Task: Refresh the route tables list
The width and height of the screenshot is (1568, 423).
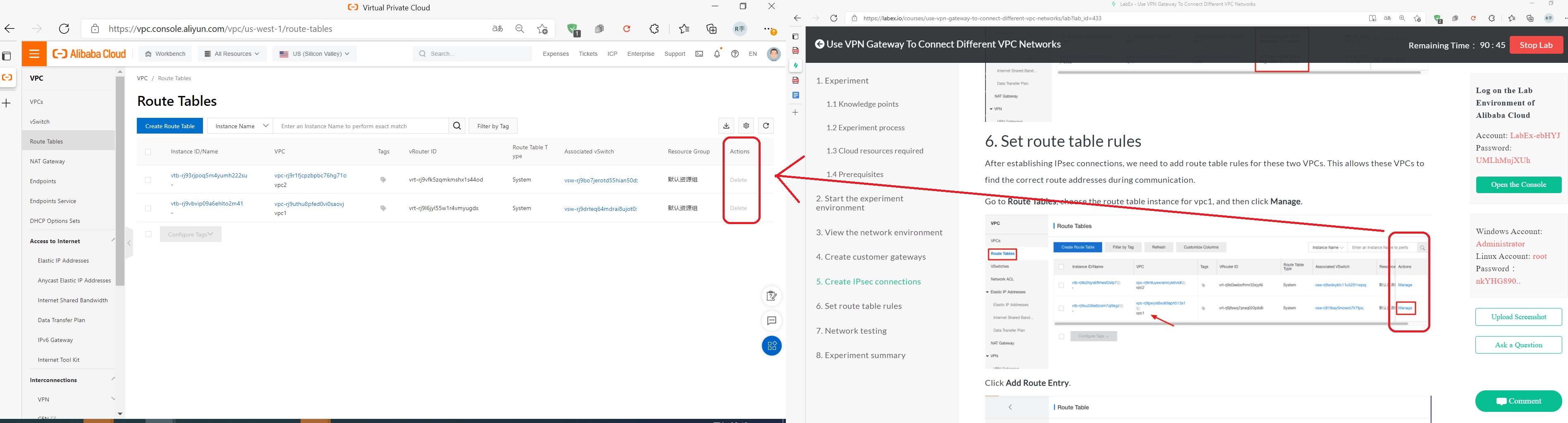Action: click(x=766, y=126)
